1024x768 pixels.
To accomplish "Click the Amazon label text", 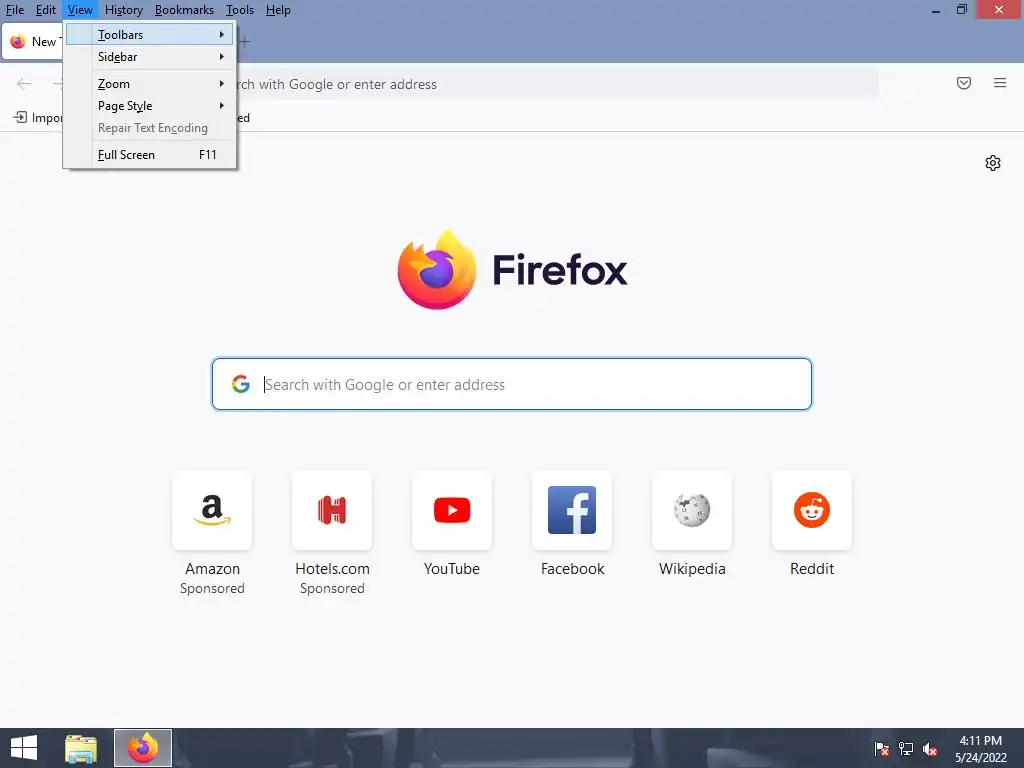I will 212,569.
